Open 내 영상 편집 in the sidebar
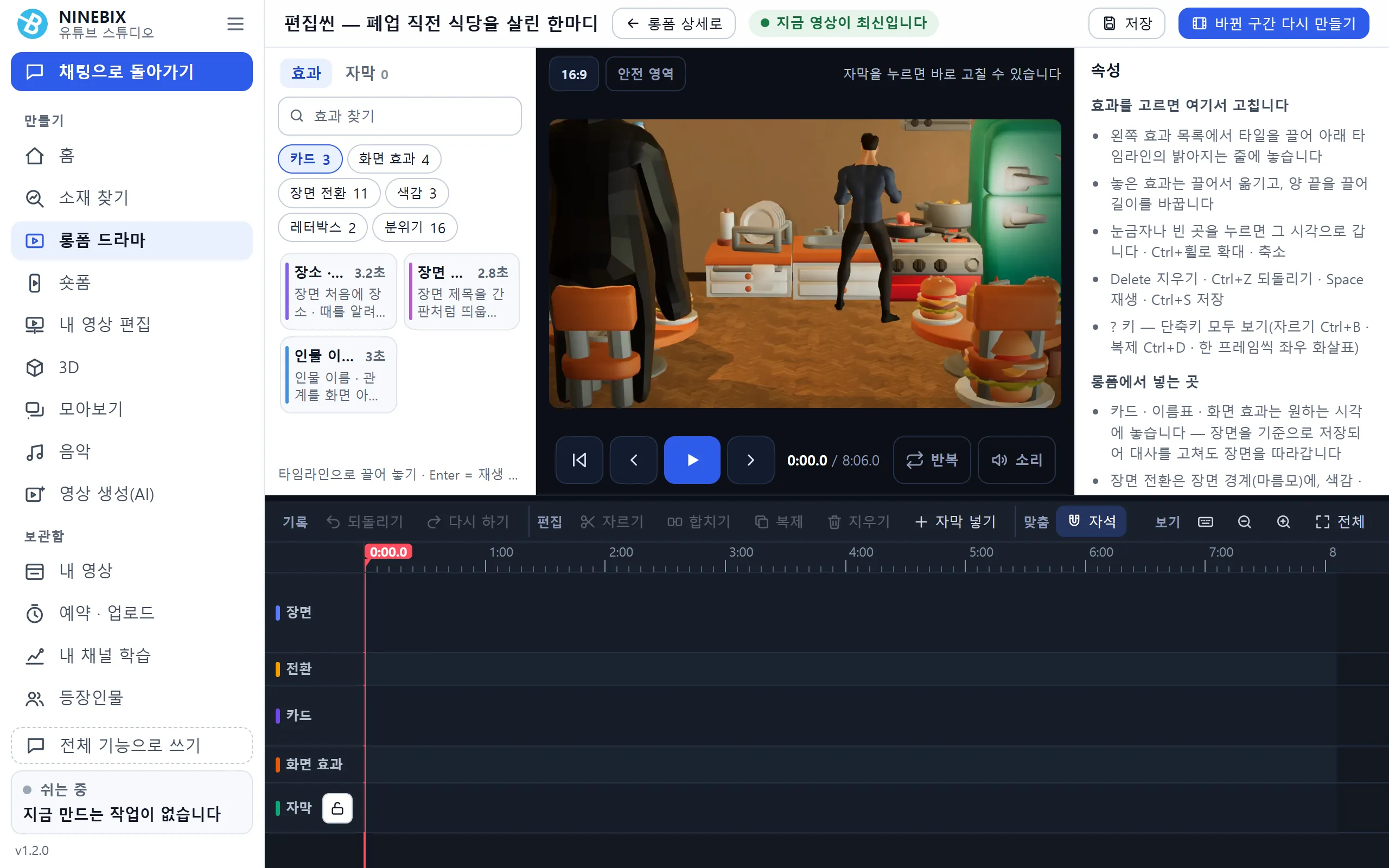Viewport: 1389px width, 868px height. [x=131, y=325]
